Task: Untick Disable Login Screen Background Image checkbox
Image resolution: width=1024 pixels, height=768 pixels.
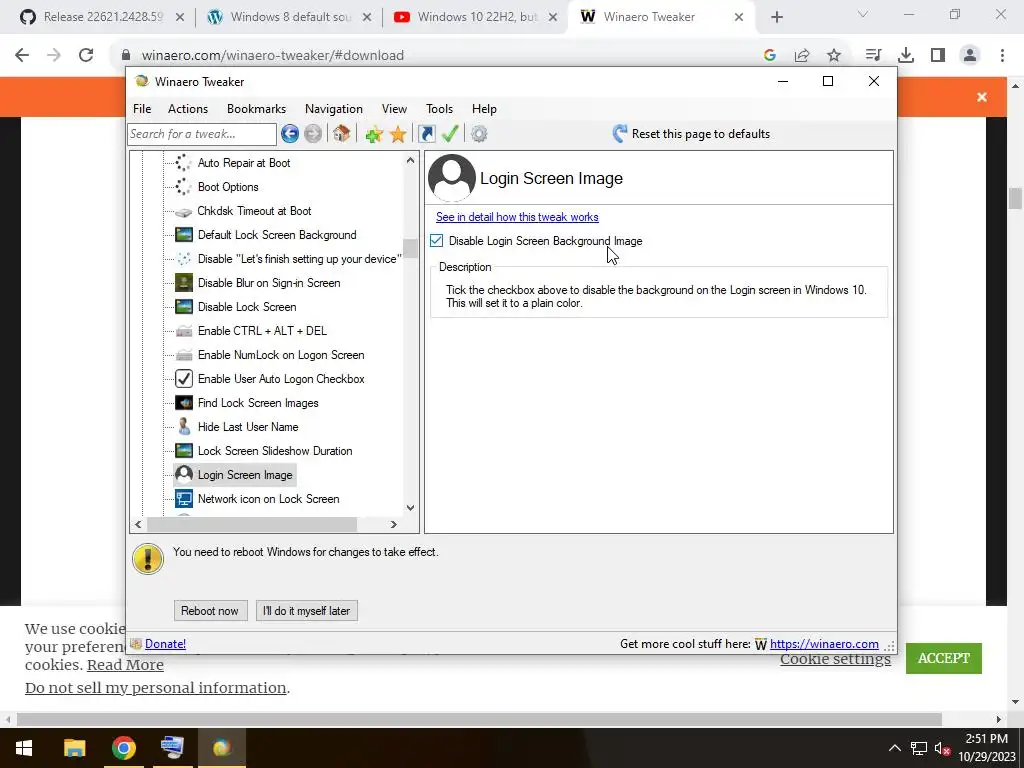Action: 436,241
